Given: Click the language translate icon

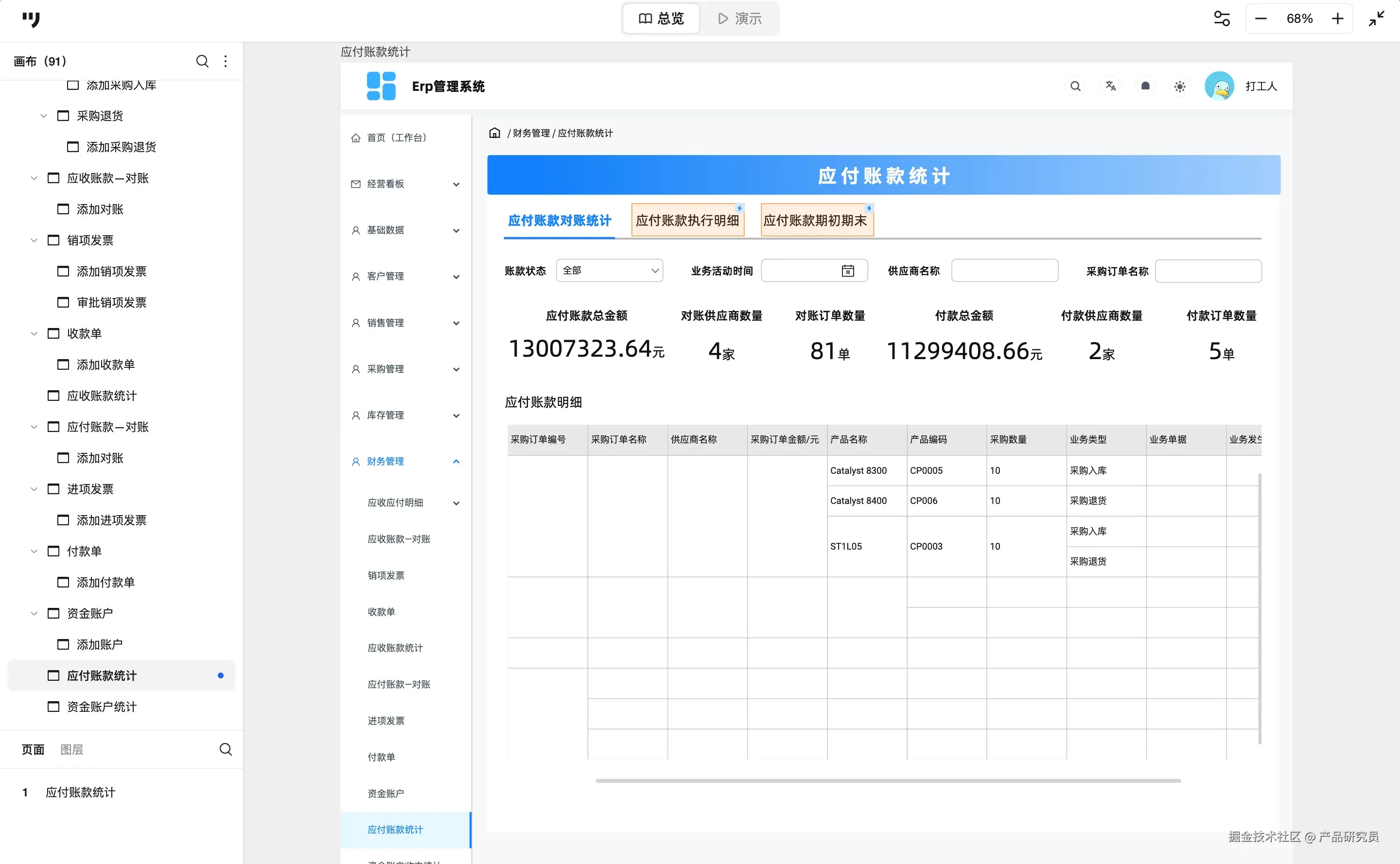Looking at the screenshot, I should coord(1110,86).
